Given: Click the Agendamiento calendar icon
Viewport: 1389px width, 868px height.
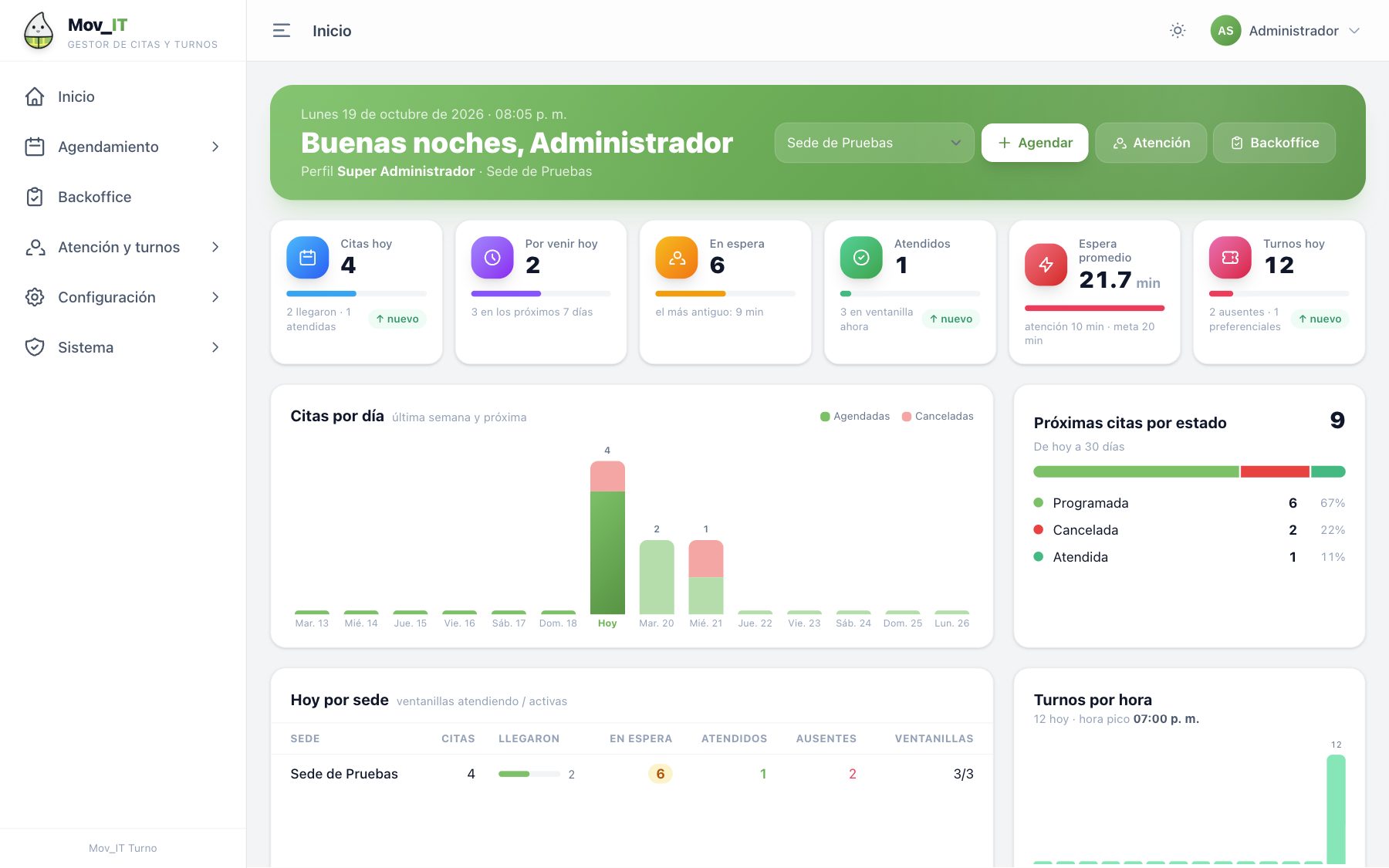Looking at the screenshot, I should click(35, 147).
